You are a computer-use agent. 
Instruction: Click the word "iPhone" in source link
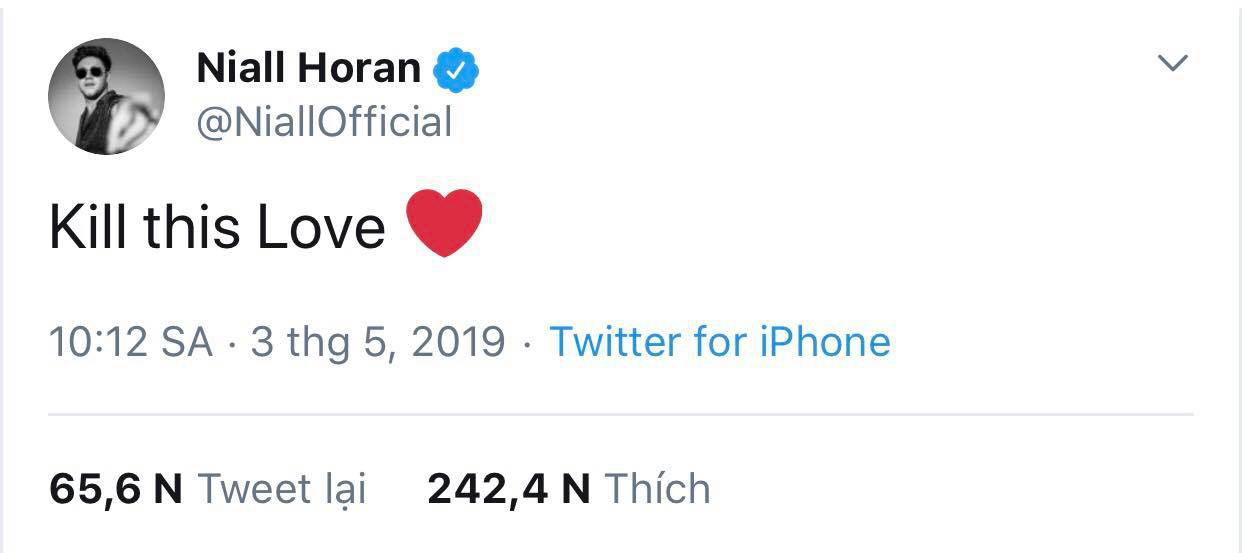826,342
